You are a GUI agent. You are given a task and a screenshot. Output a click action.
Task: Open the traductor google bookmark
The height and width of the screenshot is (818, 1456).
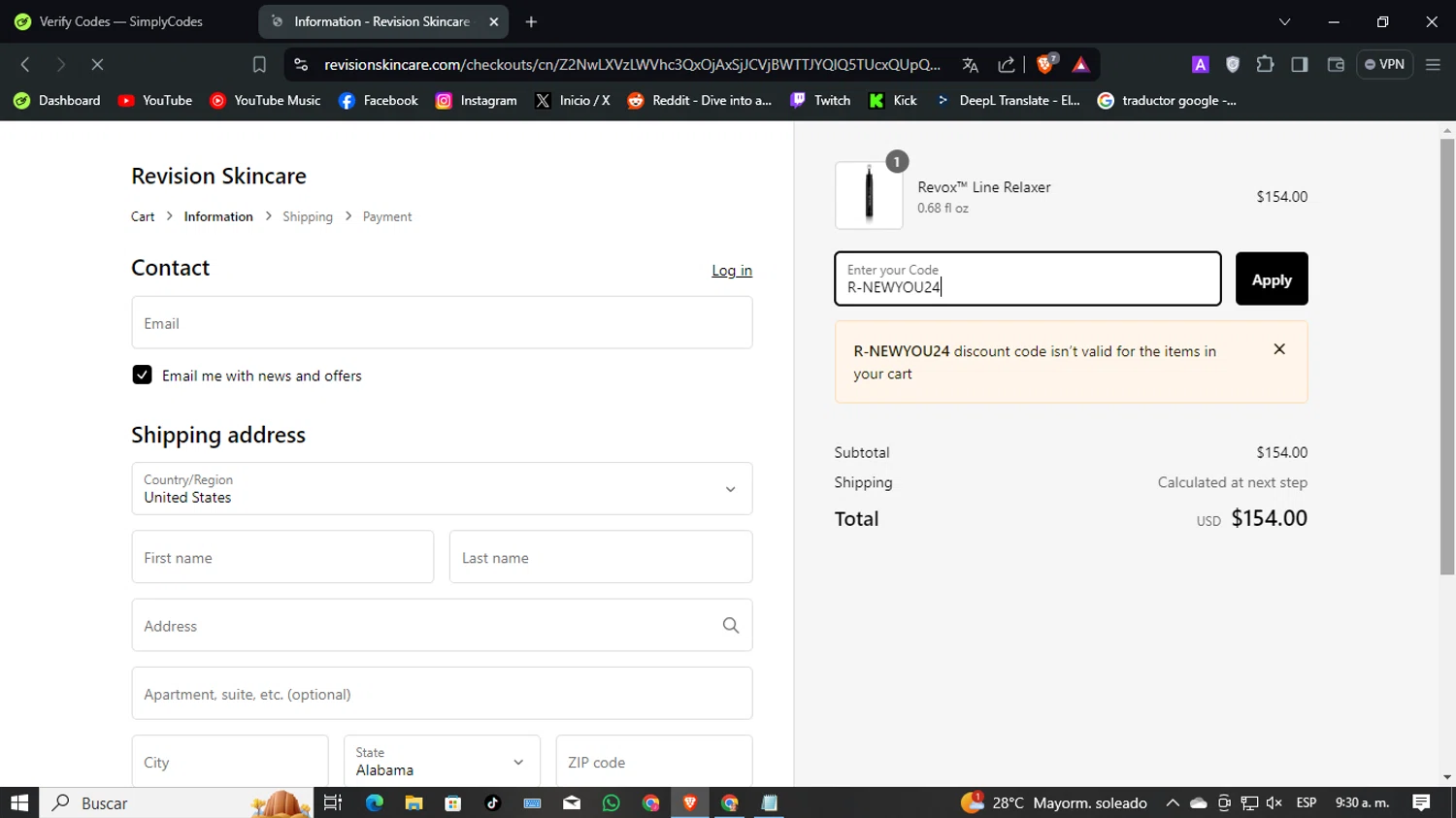pyautogui.click(x=1167, y=100)
